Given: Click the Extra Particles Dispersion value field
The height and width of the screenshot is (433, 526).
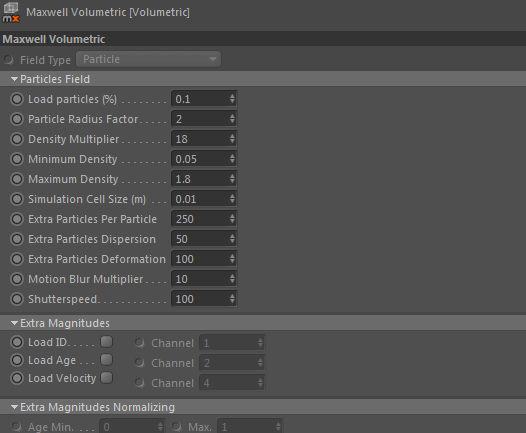Looking at the screenshot, I should pyautogui.click(x=204, y=239).
